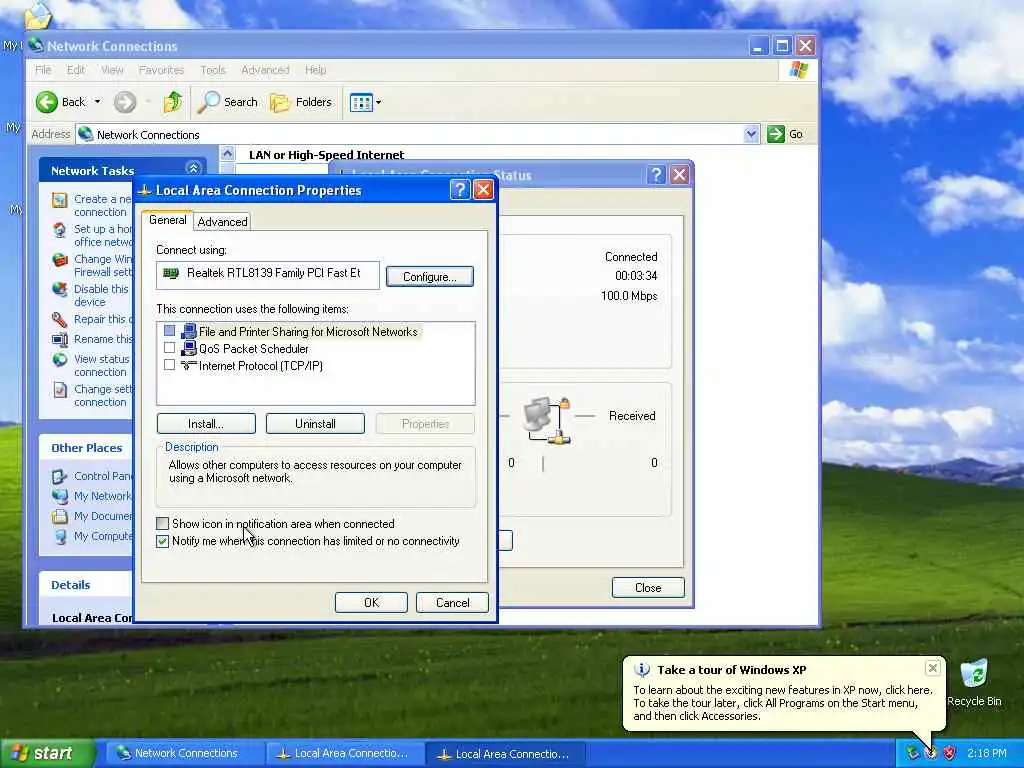The width and height of the screenshot is (1024, 768).
Task: Enable Show icon in notification area checkbox
Action: coord(163,524)
